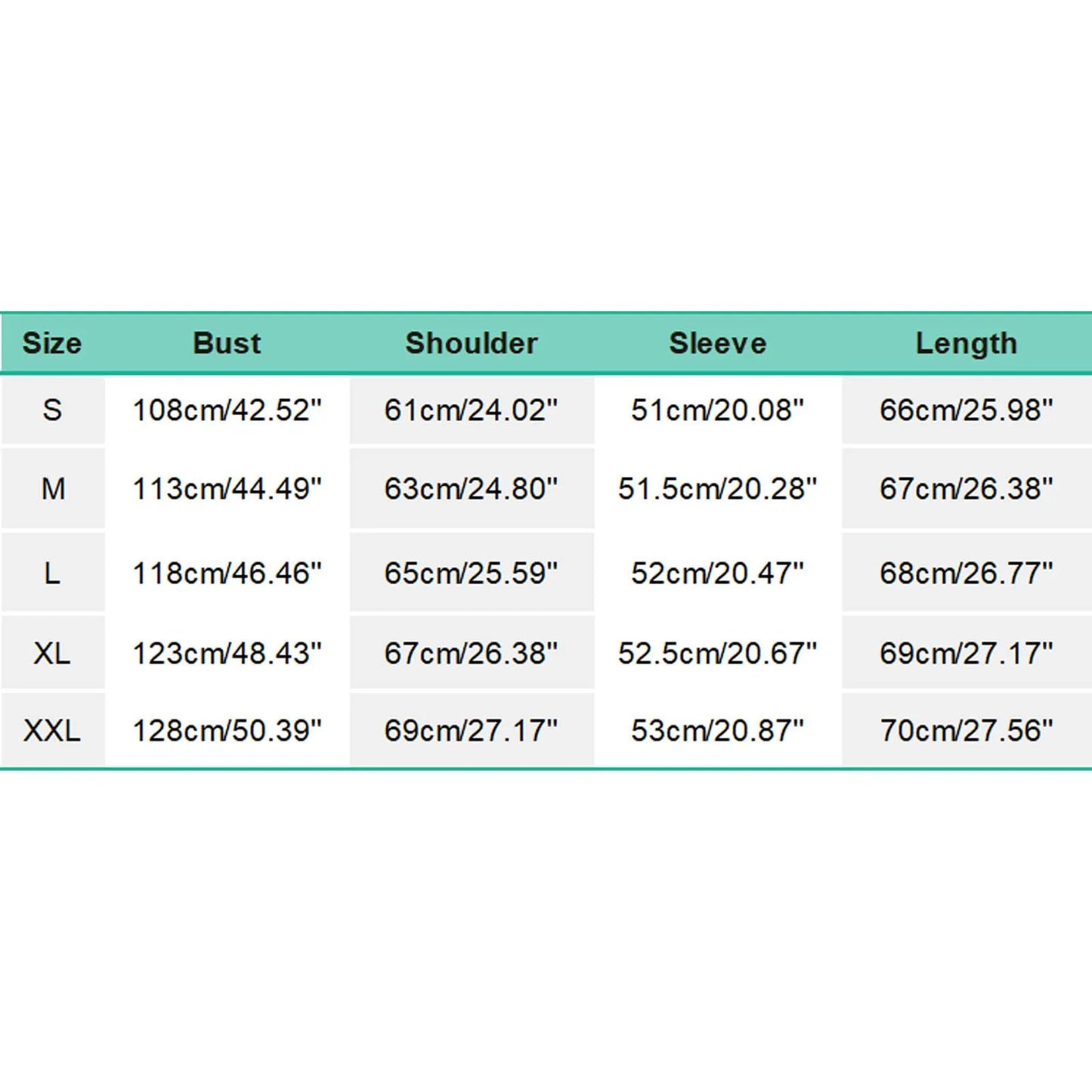This screenshot has height=1092, width=1092.
Task: Click sleeve value 52.5cm/20.67"
Action: 718,653
